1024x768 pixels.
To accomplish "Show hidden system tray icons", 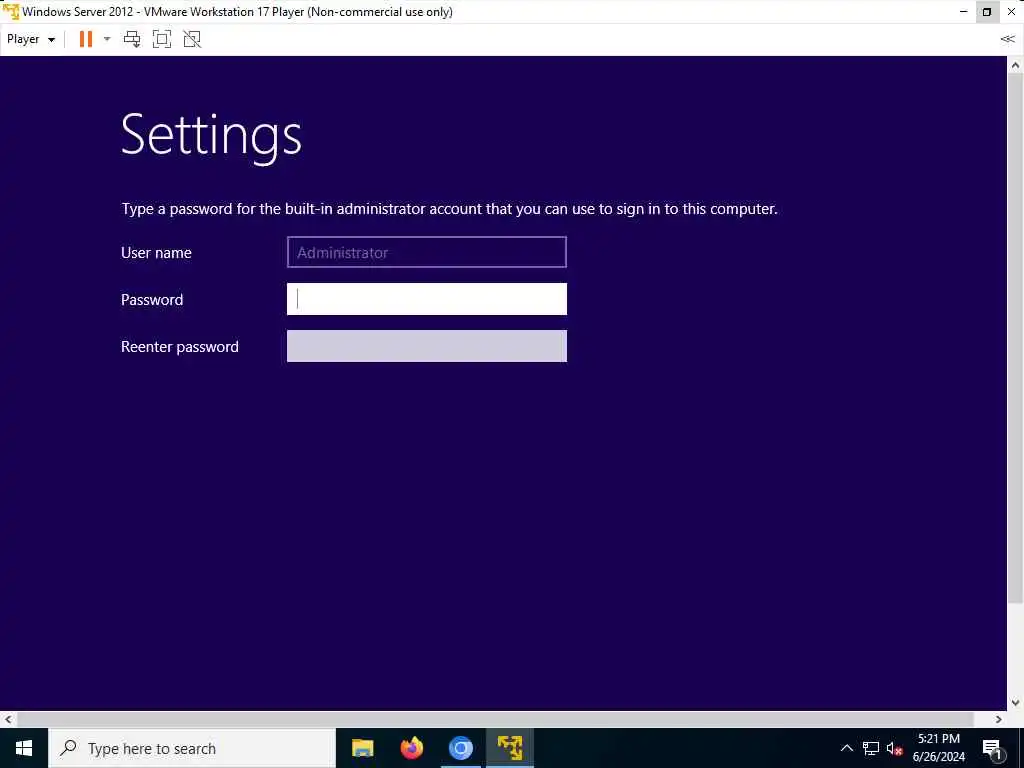I will (x=846, y=748).
